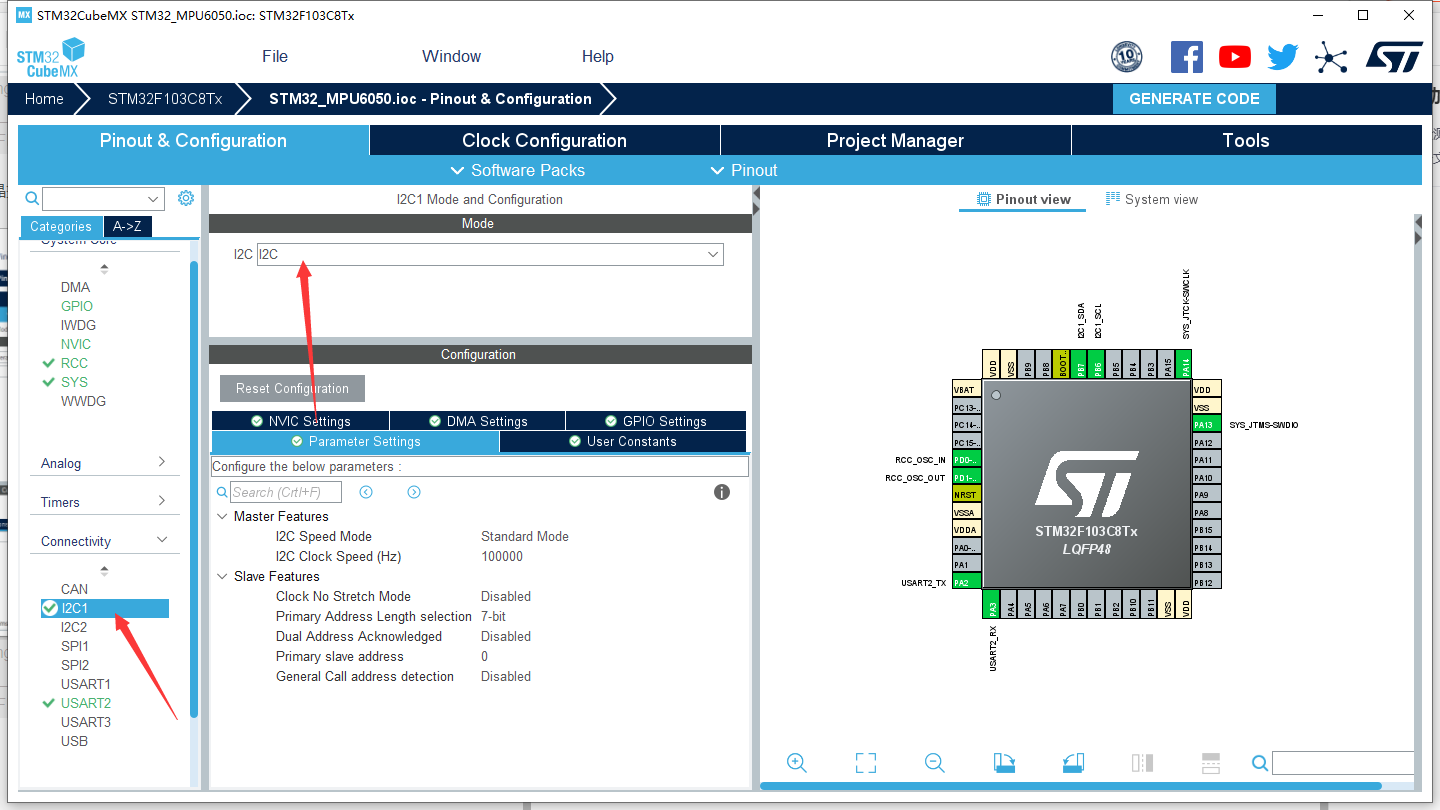This screenshot has height=810, width=1440.
Task: Click the ST logo in the header
Action: click(x=1394, y=57)
